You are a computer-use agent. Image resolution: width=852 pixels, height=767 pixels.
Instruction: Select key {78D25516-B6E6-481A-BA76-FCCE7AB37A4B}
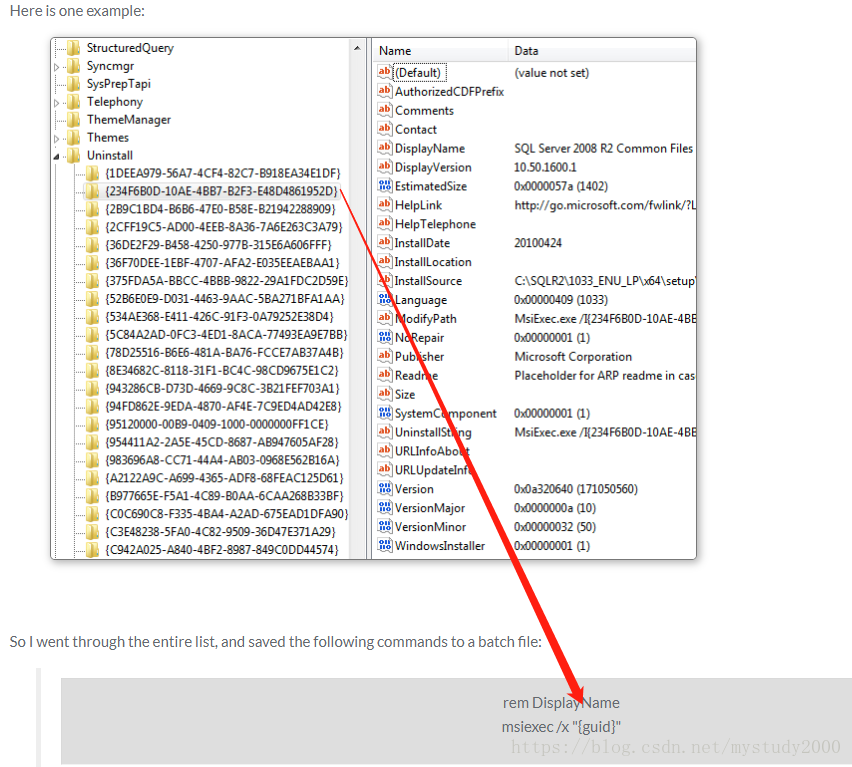(x=224, y=353)
